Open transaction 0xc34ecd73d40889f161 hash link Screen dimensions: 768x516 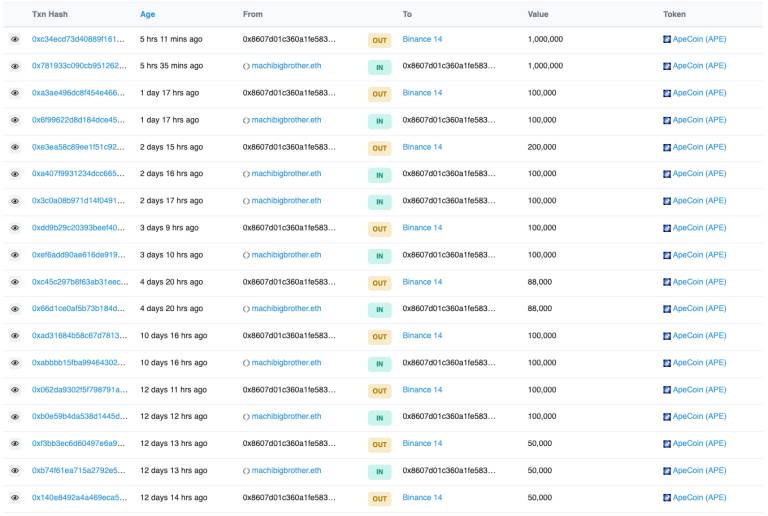pos(78,39)
